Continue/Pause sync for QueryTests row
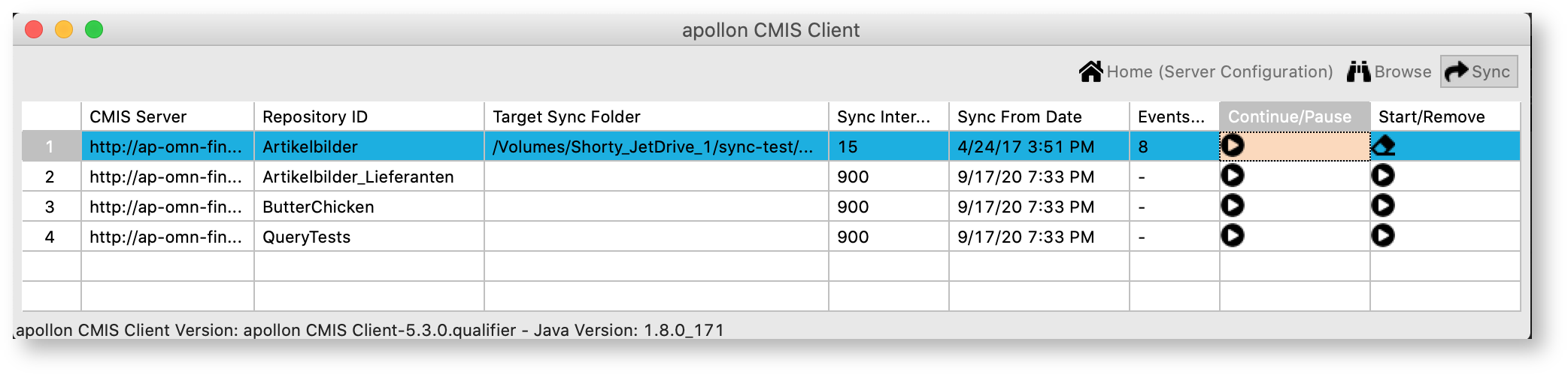The image size is (1568, 375). [x=1232, y=235]
